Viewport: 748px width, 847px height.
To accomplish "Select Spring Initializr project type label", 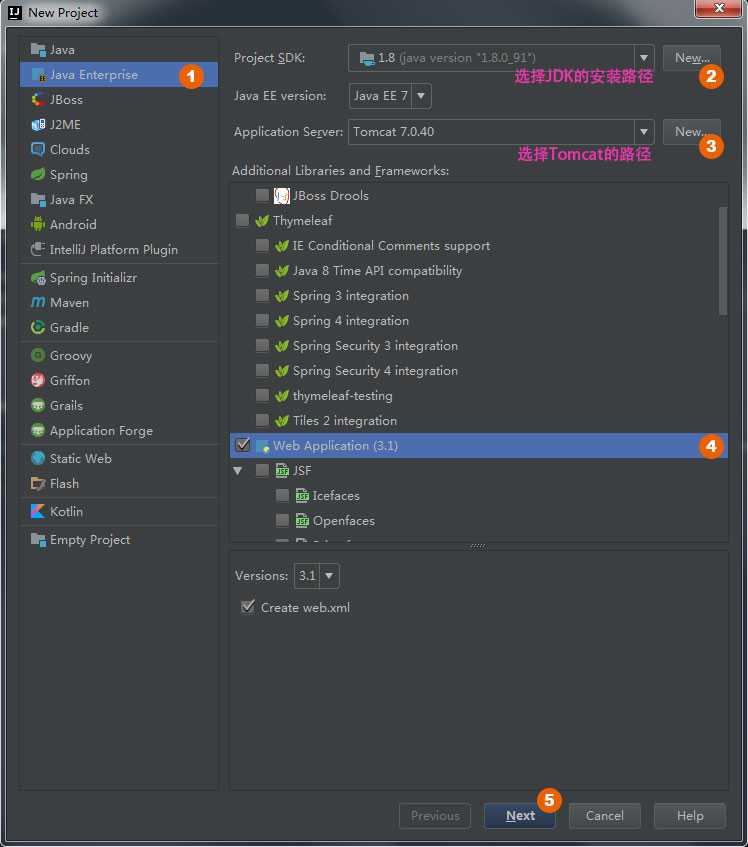I will [x=93, y=278].
